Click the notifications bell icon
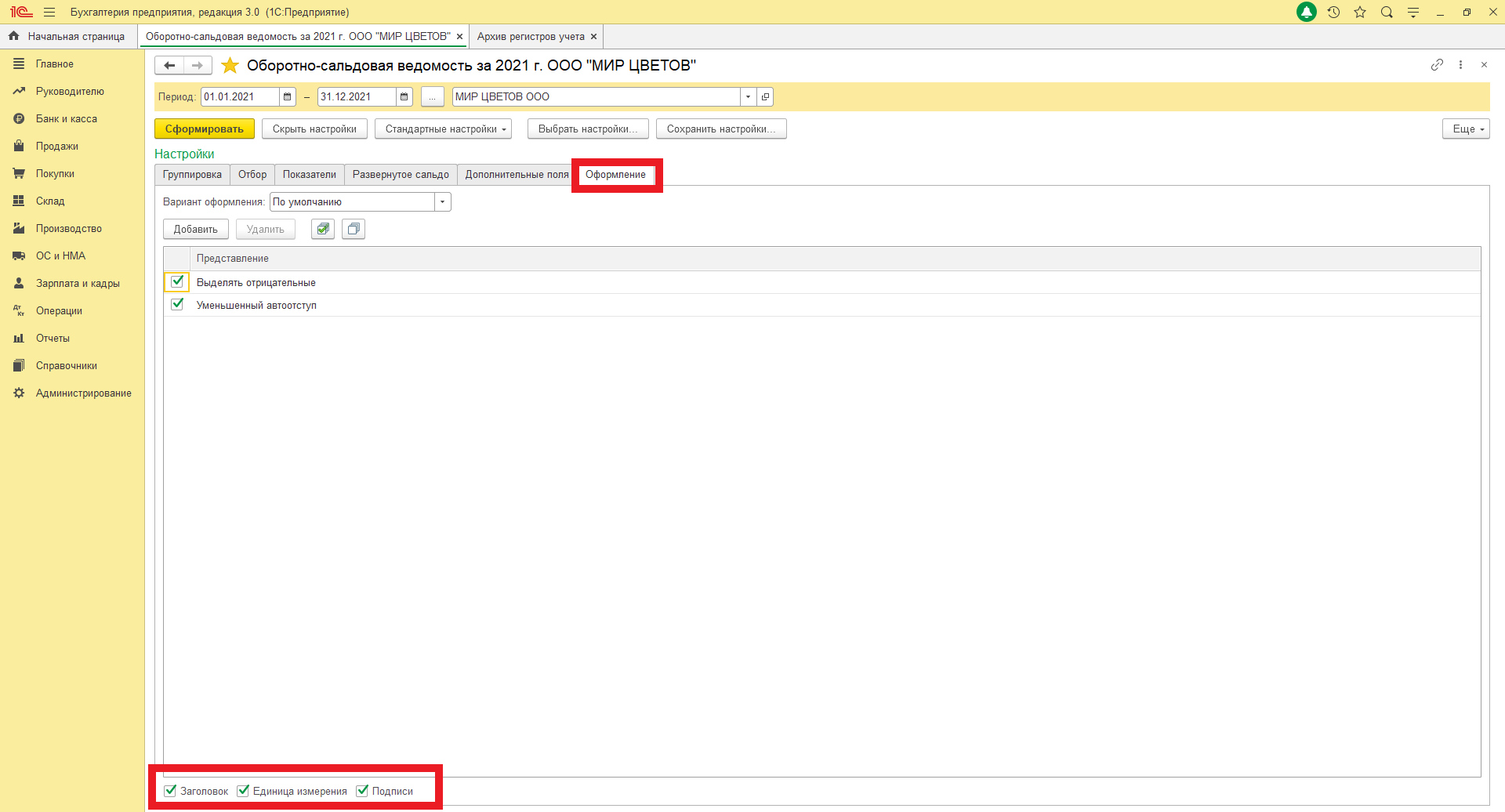 click(1306, 13)
